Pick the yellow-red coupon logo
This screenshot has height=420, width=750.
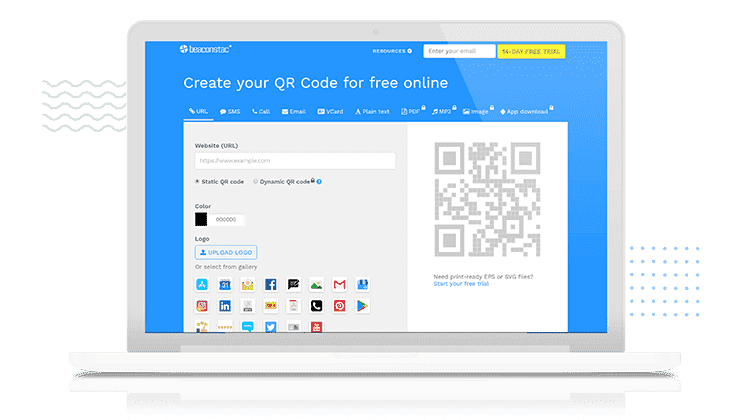[x=271, y=306]
